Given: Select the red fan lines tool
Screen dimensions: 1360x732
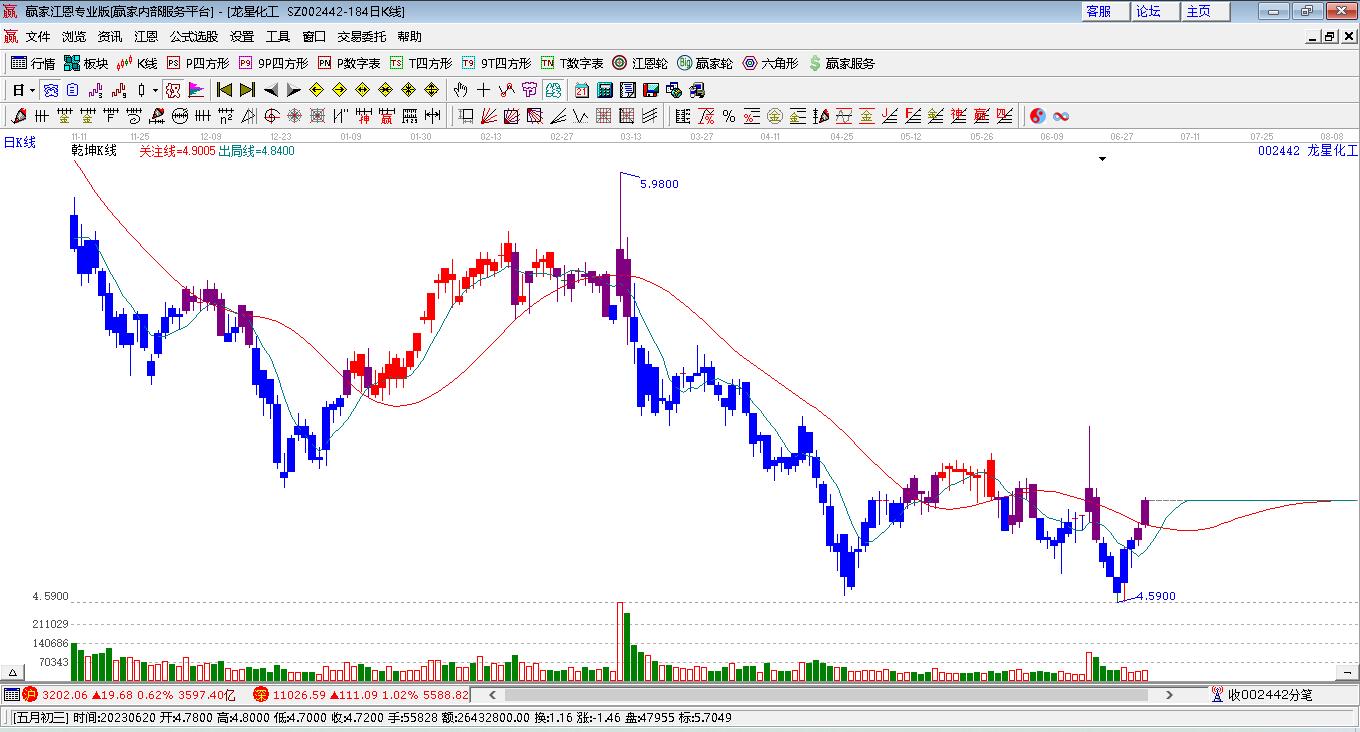Looking at the screenshot, I should (x=490, y=116).
